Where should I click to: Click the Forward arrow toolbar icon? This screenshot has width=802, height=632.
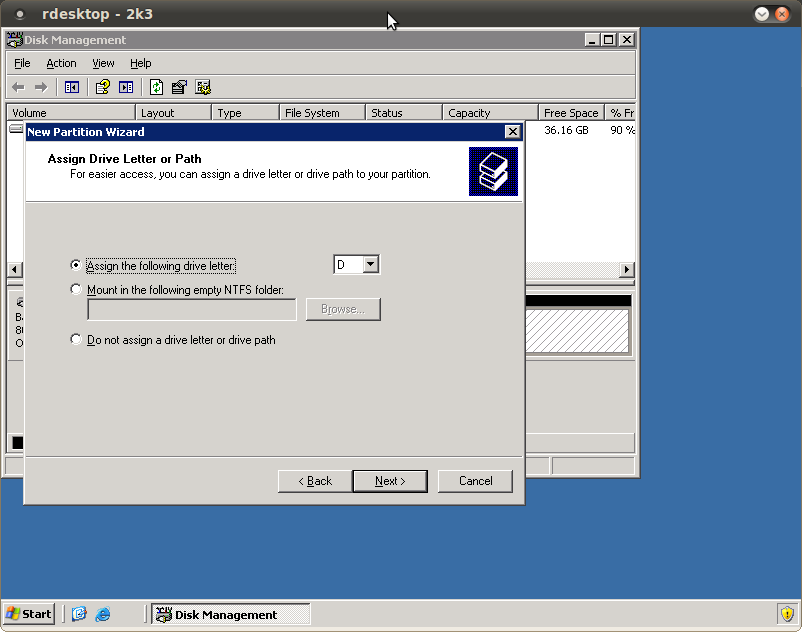(x=41, y=87)
